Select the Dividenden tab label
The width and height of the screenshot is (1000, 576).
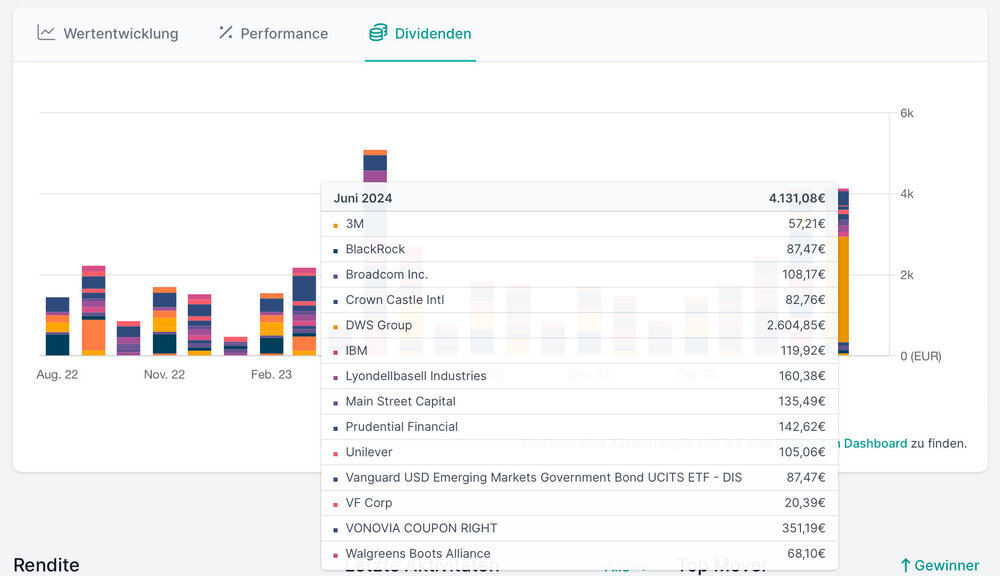tap(433, 33)
